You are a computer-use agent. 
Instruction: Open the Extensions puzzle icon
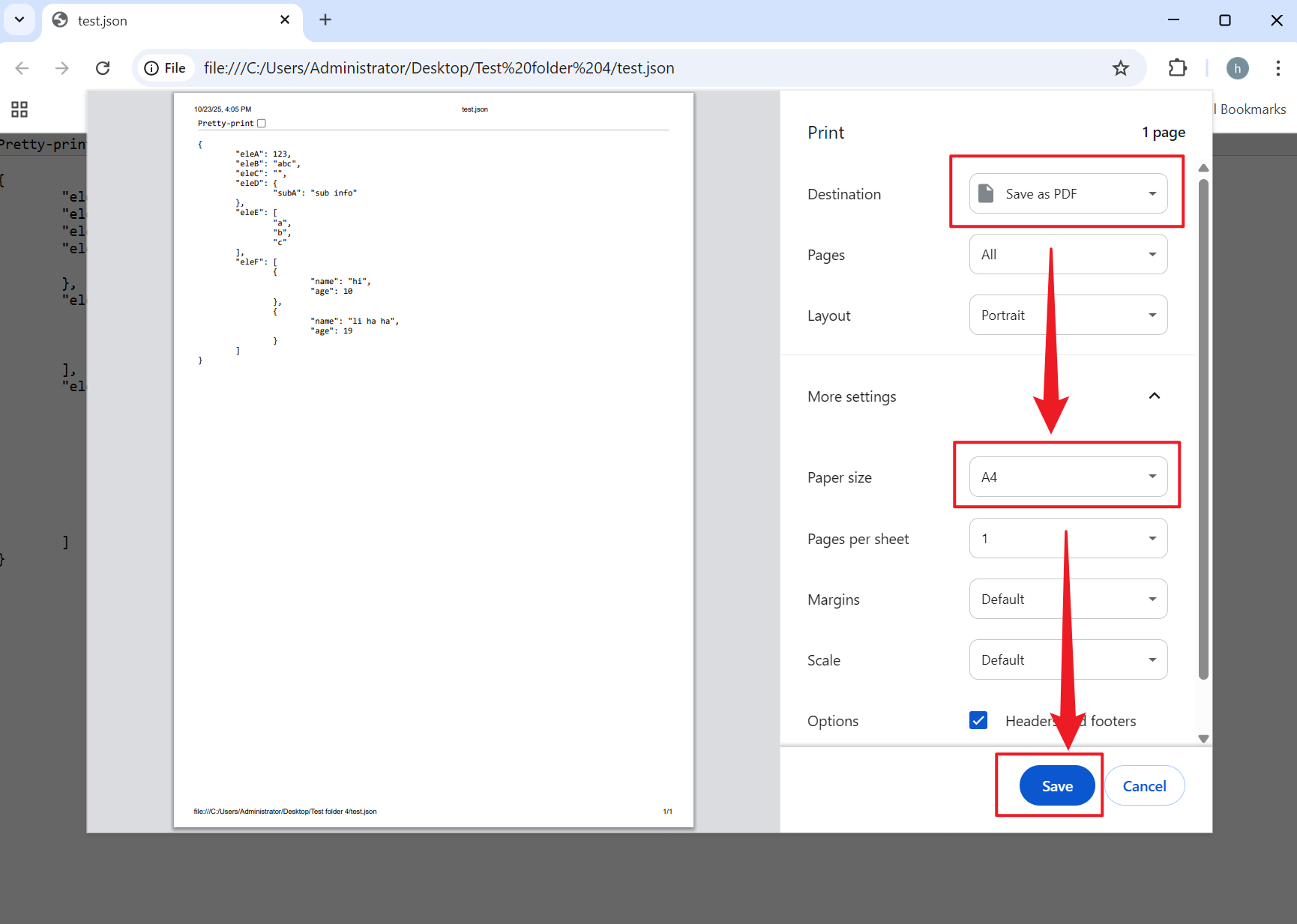[x=1177, y=68]
